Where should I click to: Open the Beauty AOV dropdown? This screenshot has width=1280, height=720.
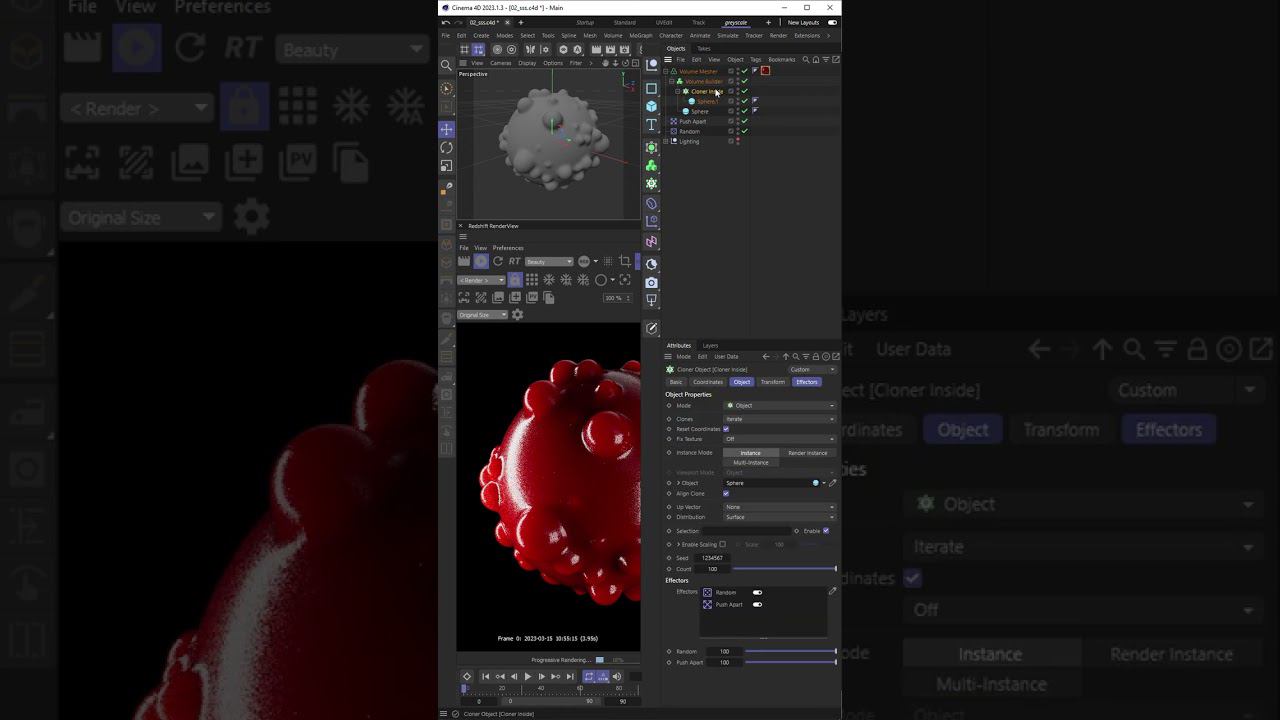pyautogui.click(x=549, y=261)
